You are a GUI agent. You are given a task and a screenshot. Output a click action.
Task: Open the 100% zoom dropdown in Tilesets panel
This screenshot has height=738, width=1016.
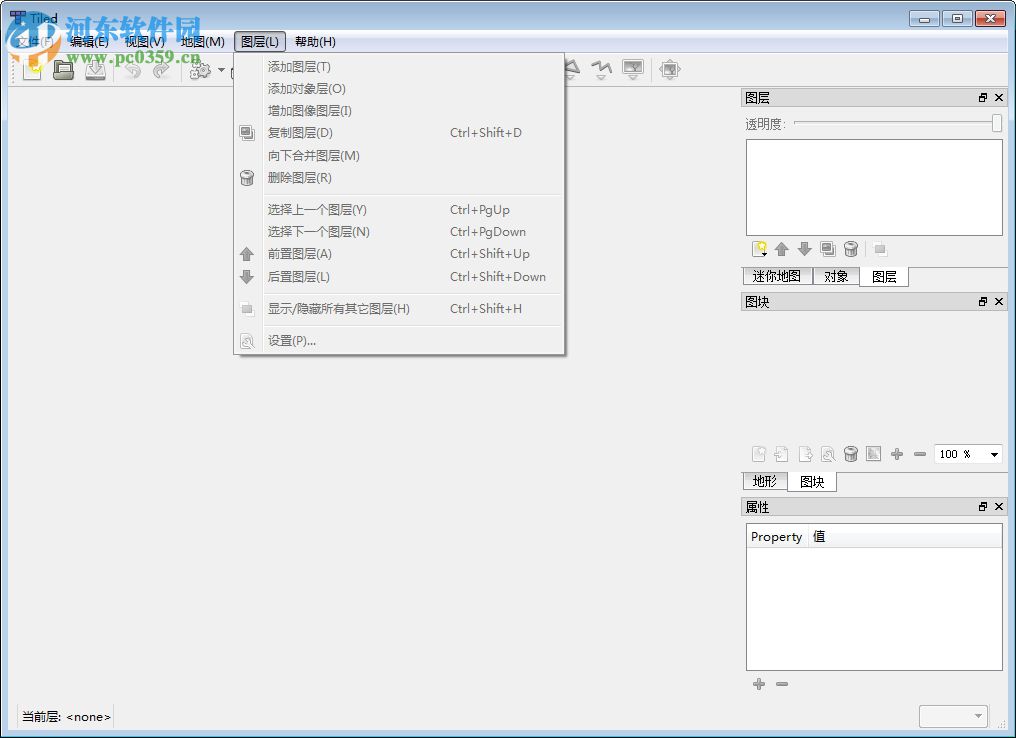pyautogui.click(x=966, y=453)
